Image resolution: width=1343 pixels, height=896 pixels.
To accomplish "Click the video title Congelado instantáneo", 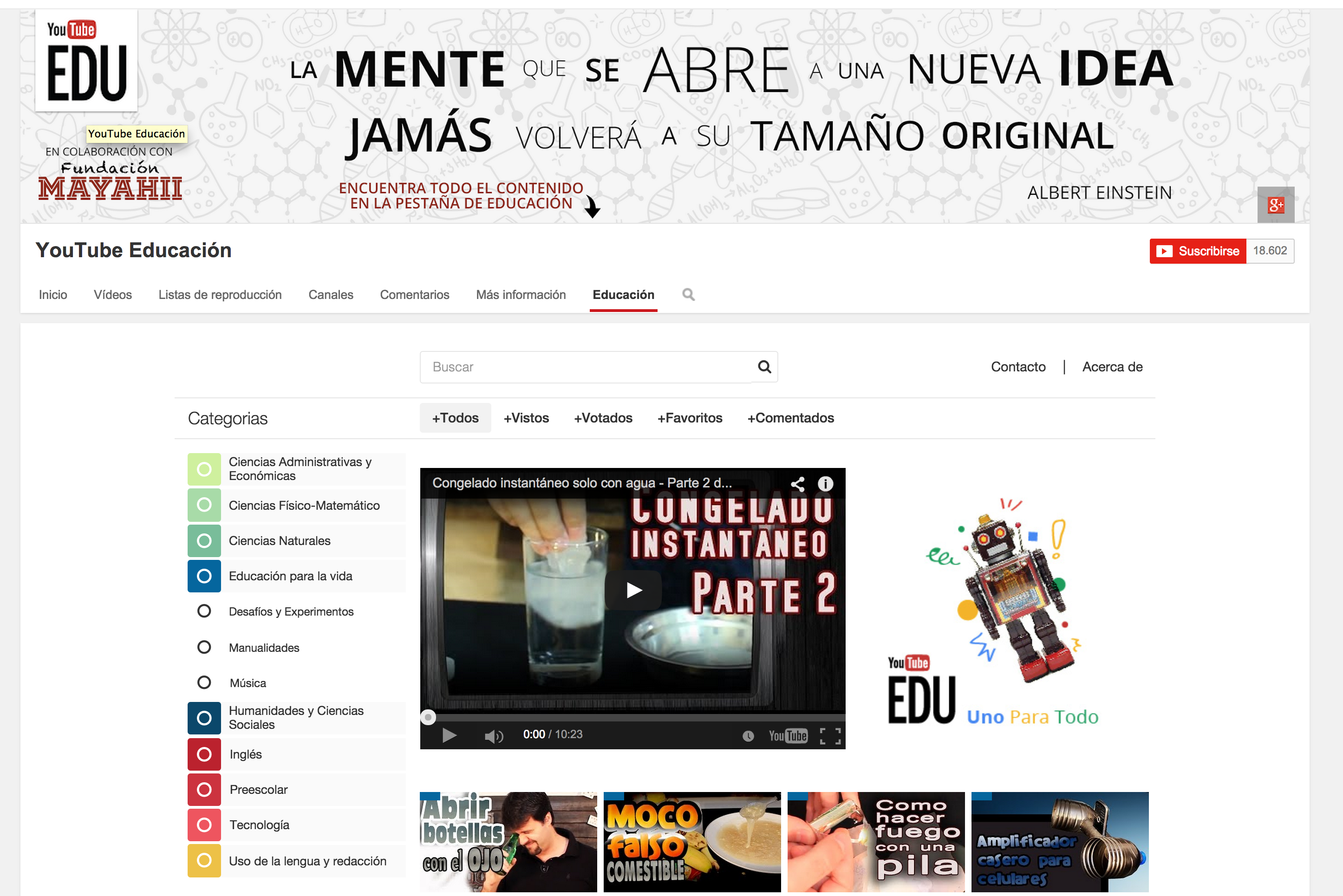I will coord(582,483).
